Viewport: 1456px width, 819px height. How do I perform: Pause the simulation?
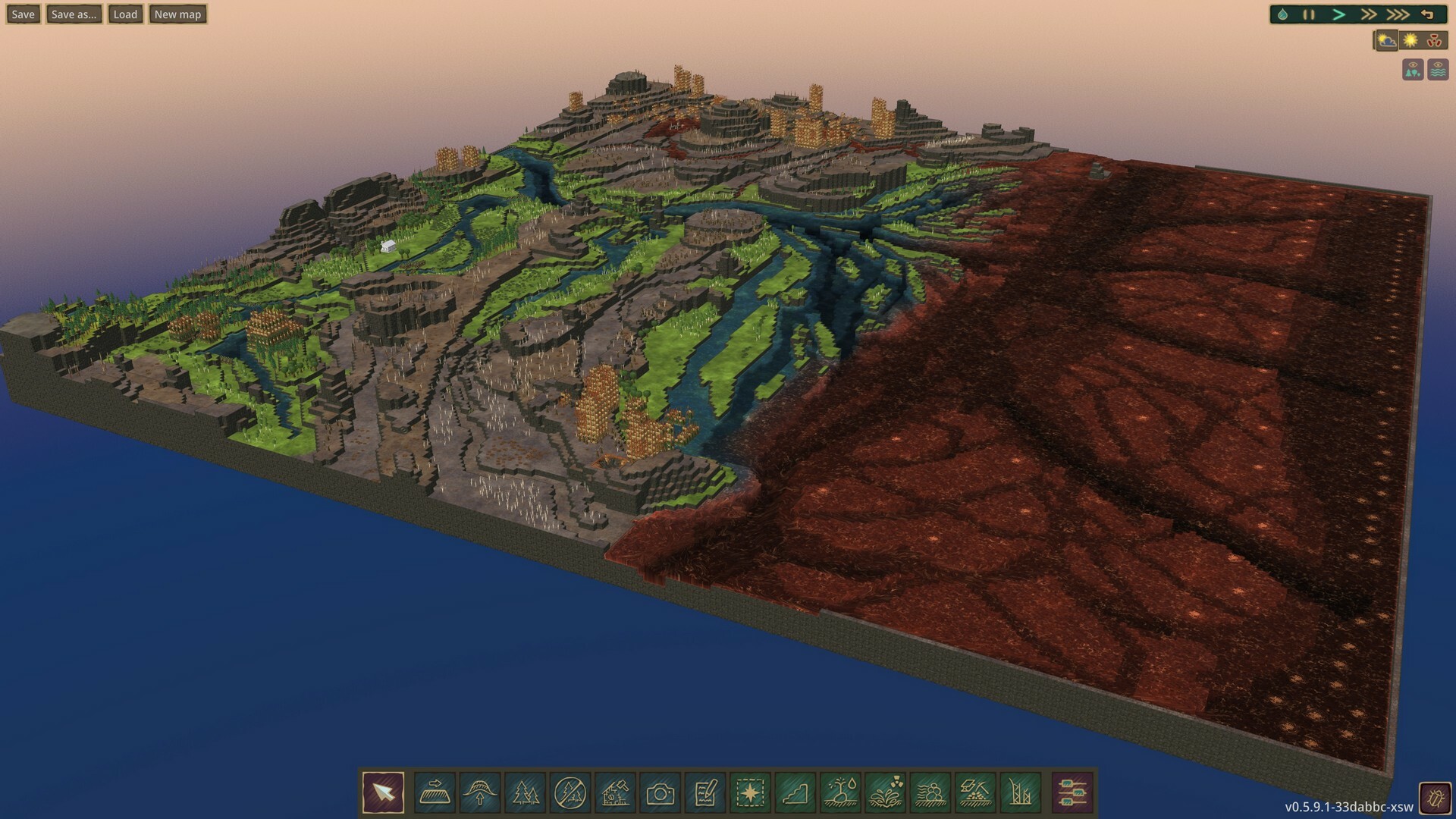(1309, 14)
